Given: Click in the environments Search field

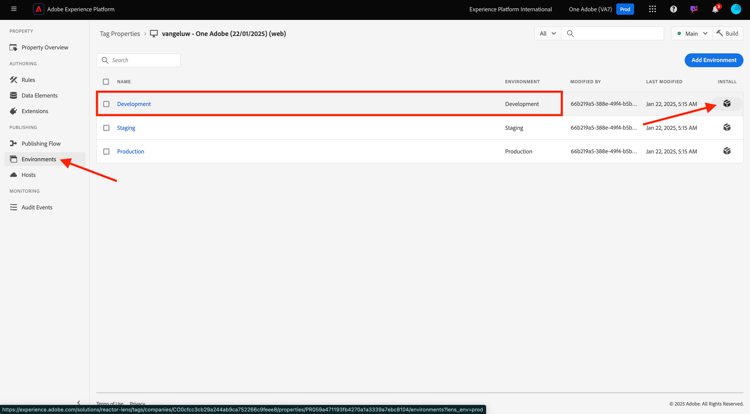Looking at the screenshot, I should pos(139,60).
